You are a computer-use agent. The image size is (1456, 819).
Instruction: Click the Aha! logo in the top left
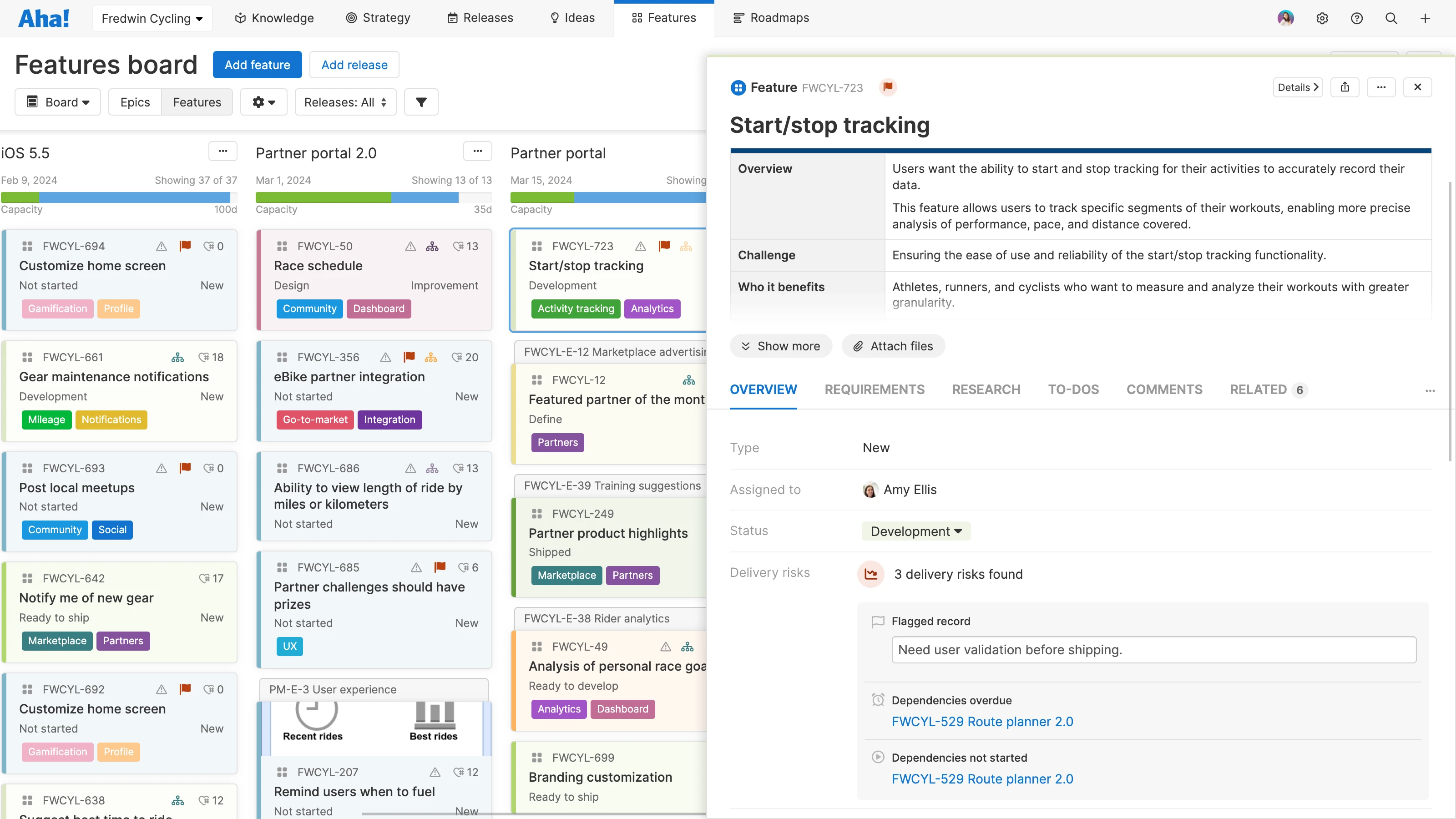(44, 18)
